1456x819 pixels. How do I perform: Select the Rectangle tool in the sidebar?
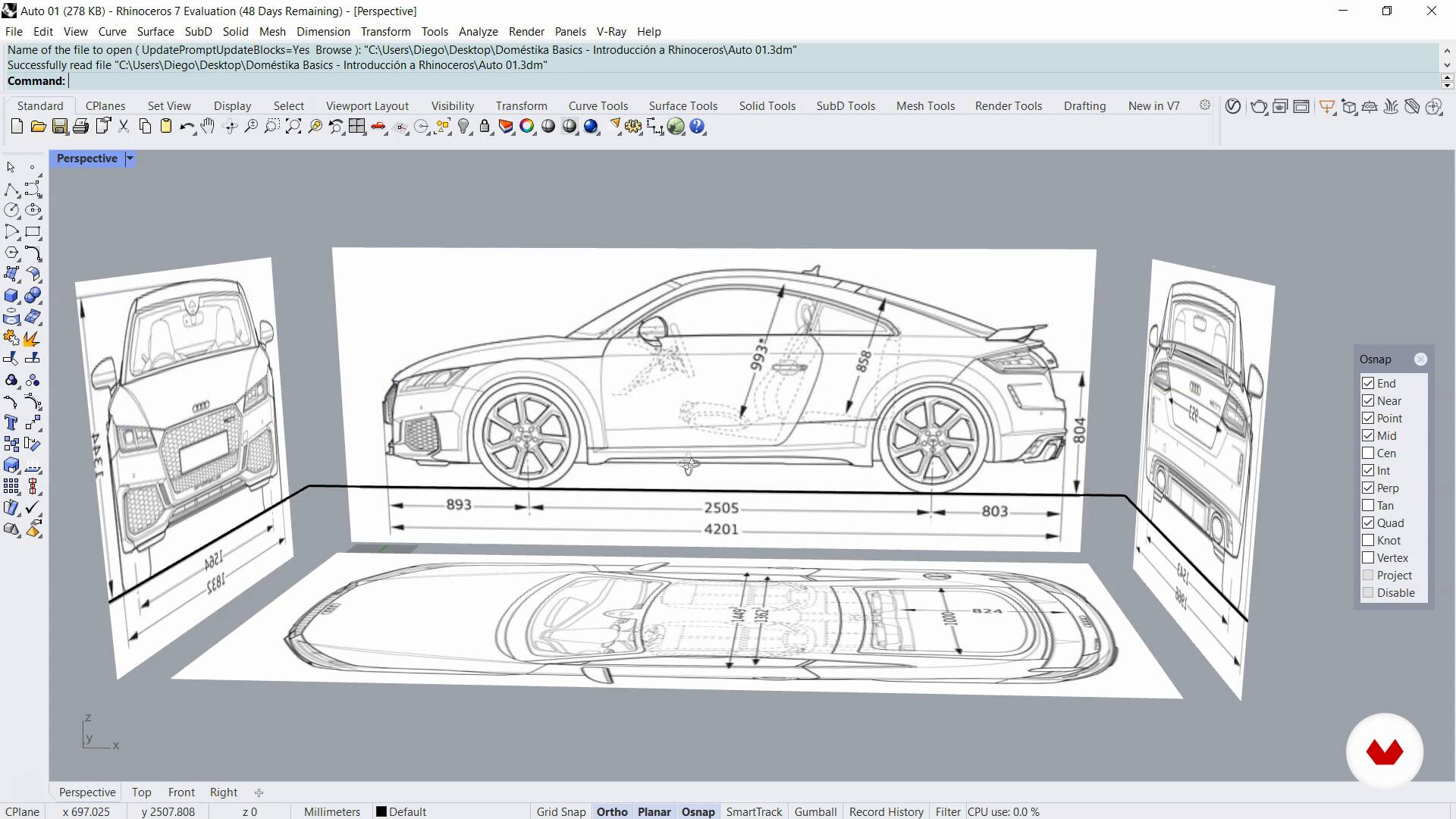click(x=33, y=232)
